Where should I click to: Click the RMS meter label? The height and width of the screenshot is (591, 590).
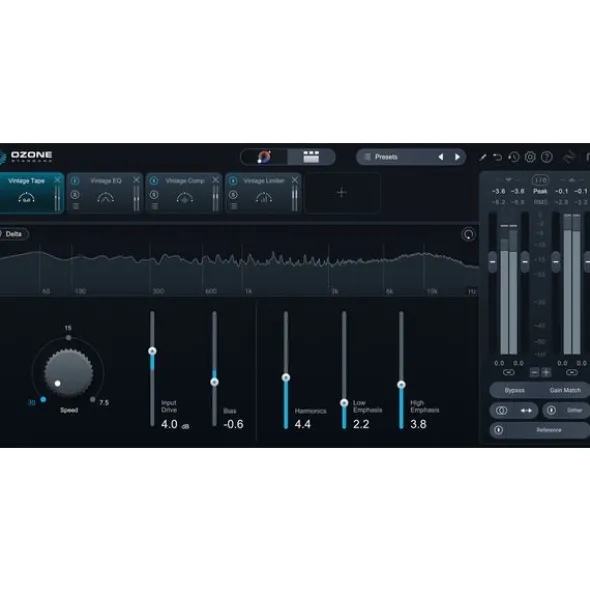coord(540,202)
